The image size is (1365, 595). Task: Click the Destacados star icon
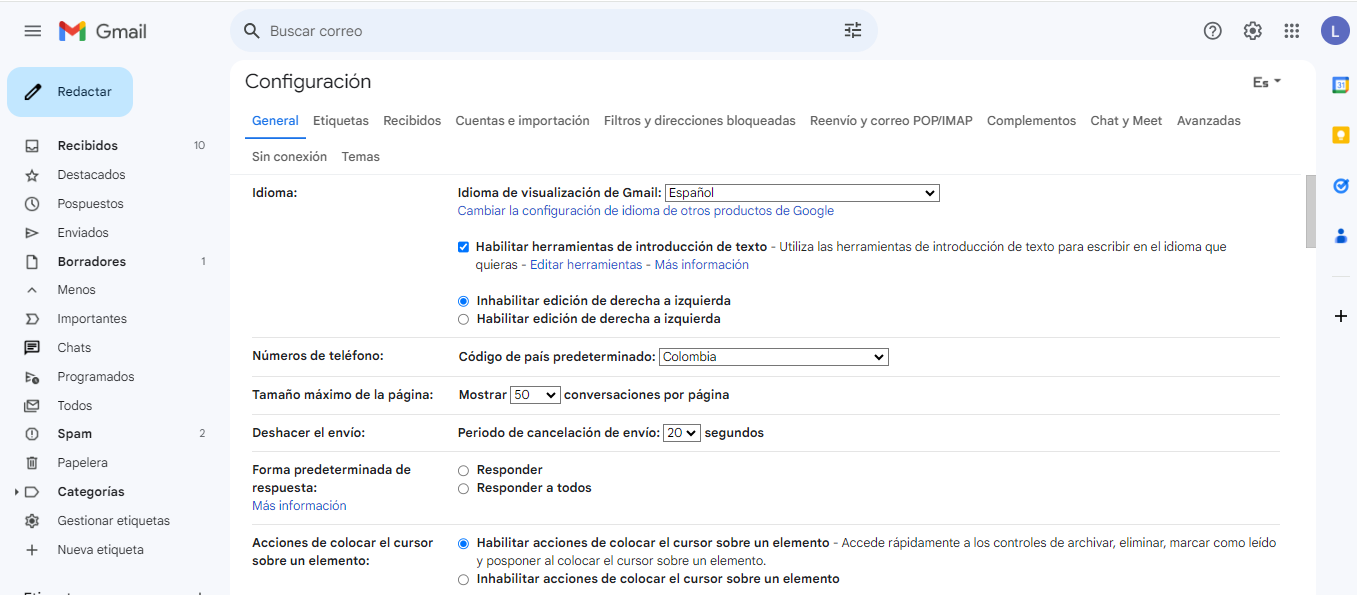pyautogui.click(x=32, y=175)
